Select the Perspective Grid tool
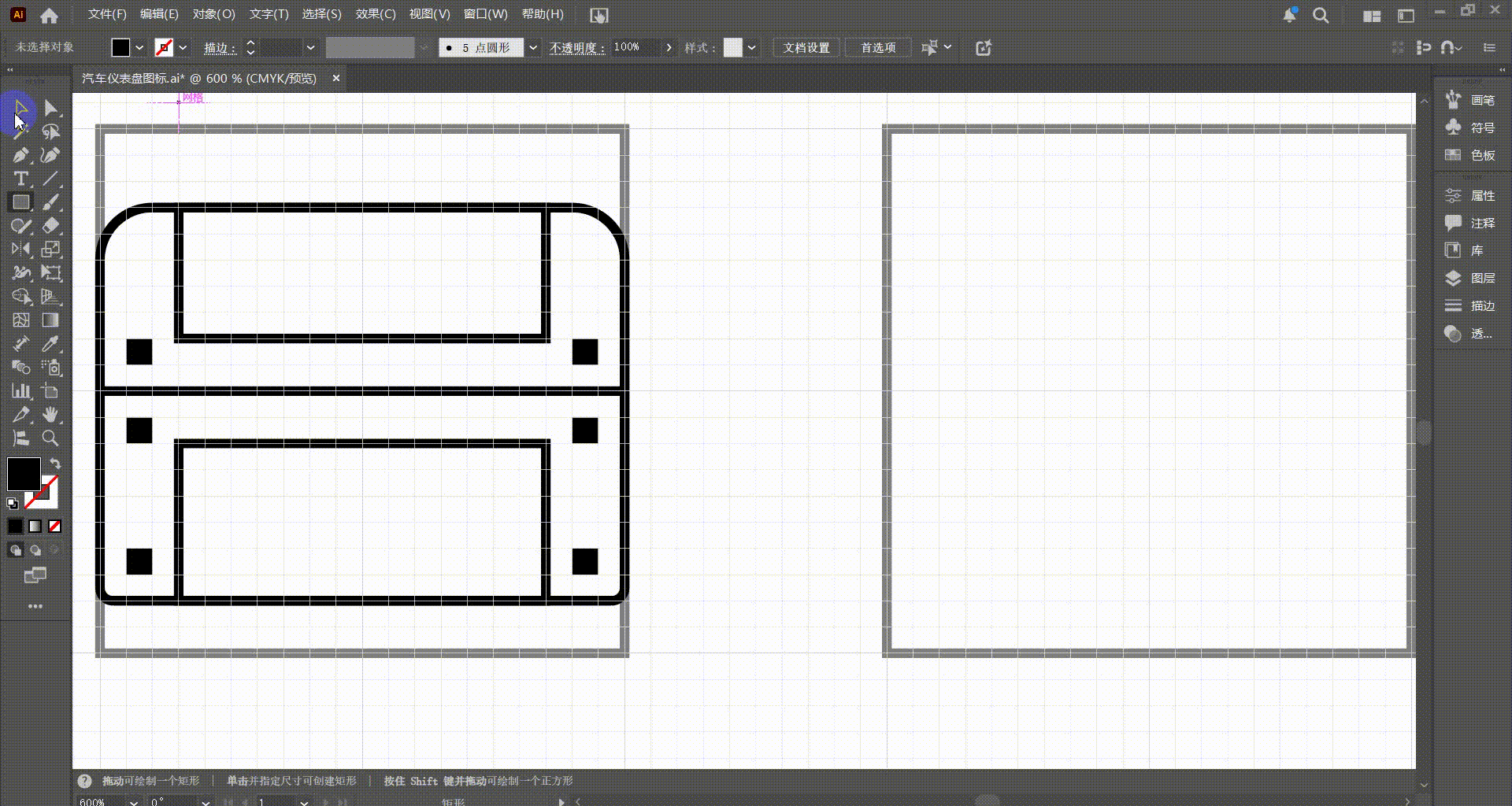This screenshot has height=806, width=1512. [x=50, y=297]
